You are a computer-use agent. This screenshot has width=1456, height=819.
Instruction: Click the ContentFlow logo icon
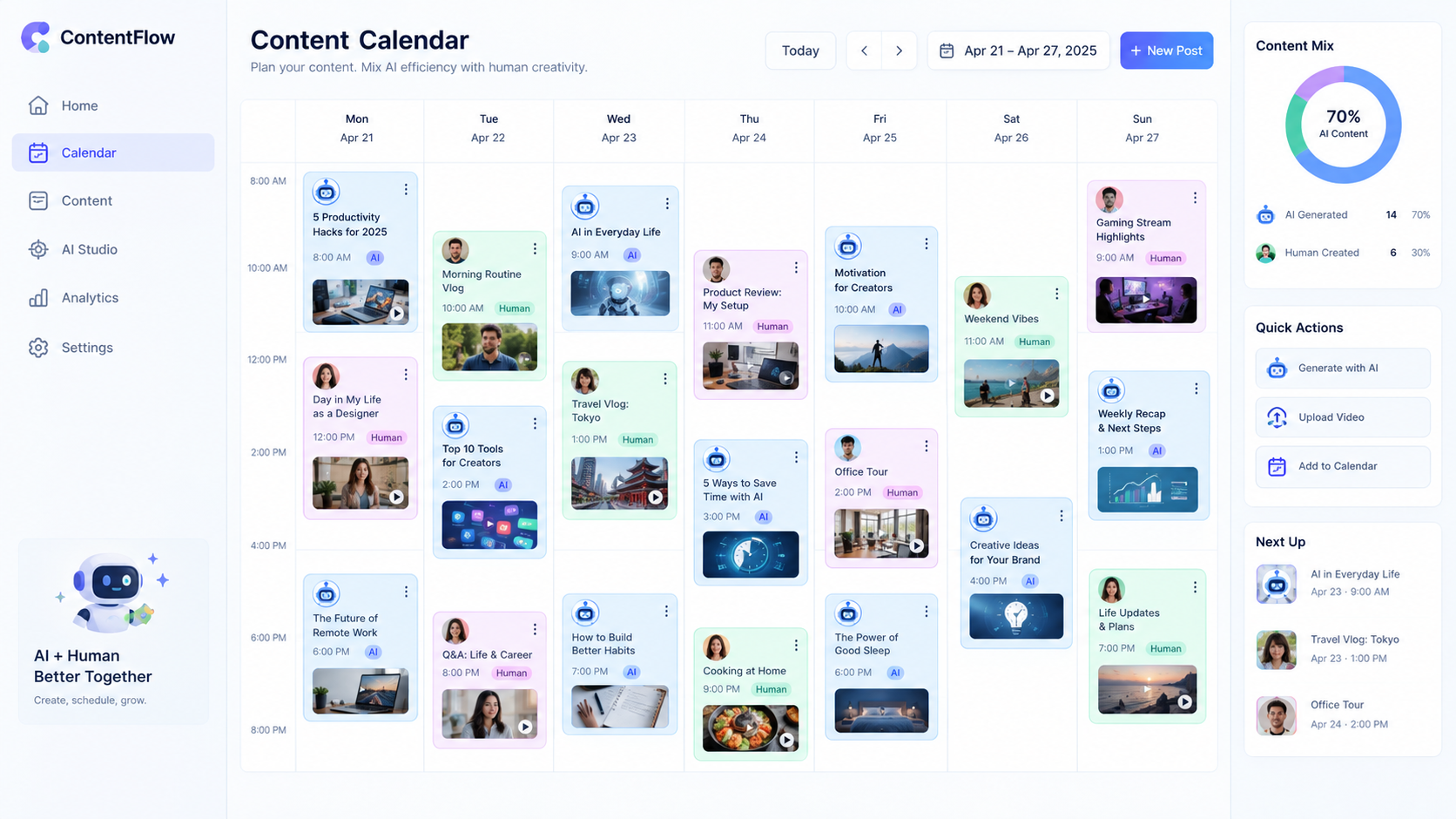(36, 37)
